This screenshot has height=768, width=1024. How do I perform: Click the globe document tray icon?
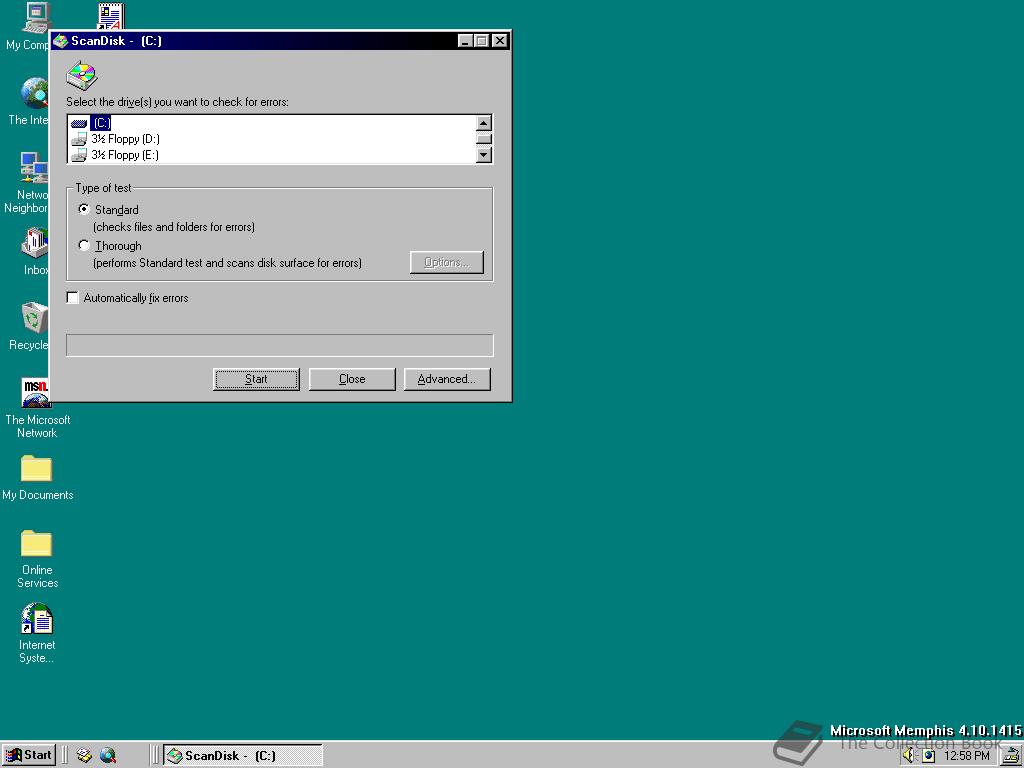tap(928, 756)
